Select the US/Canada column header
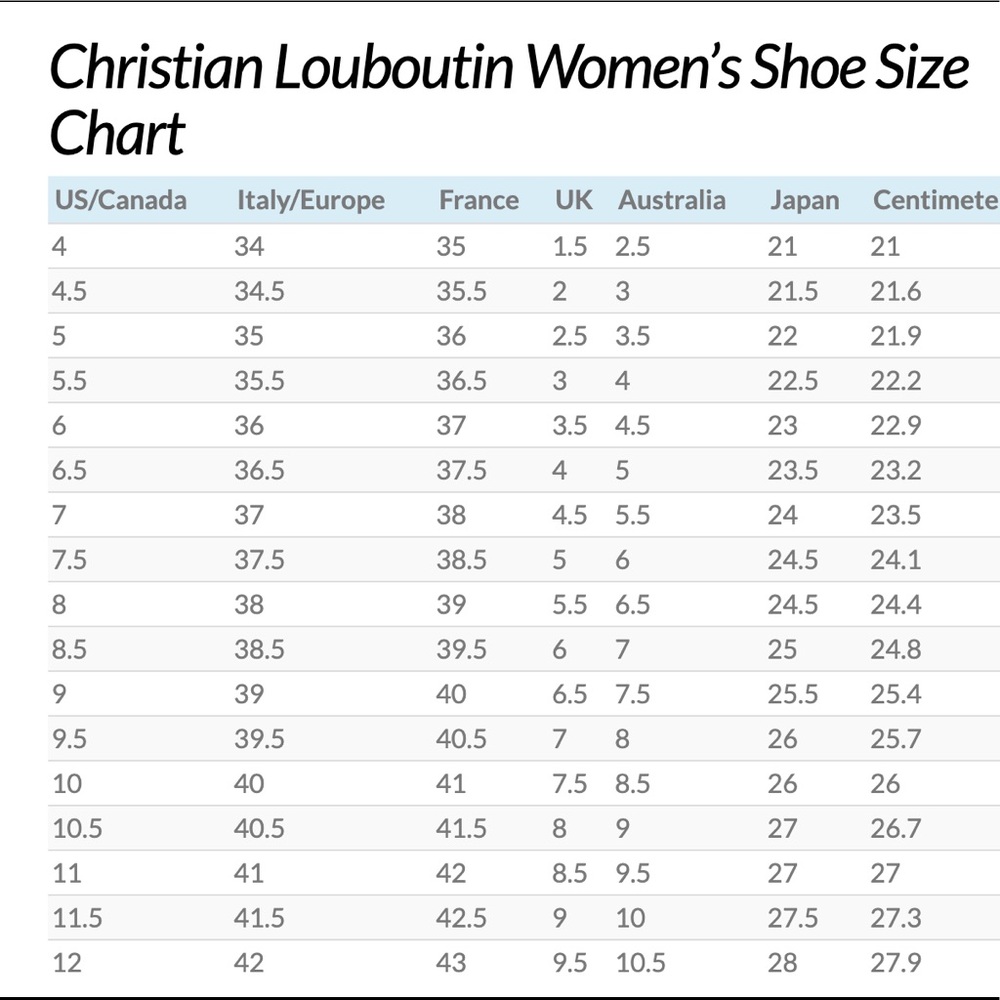This screenshot has width=1000, height=1000. (x=121, y=200)
